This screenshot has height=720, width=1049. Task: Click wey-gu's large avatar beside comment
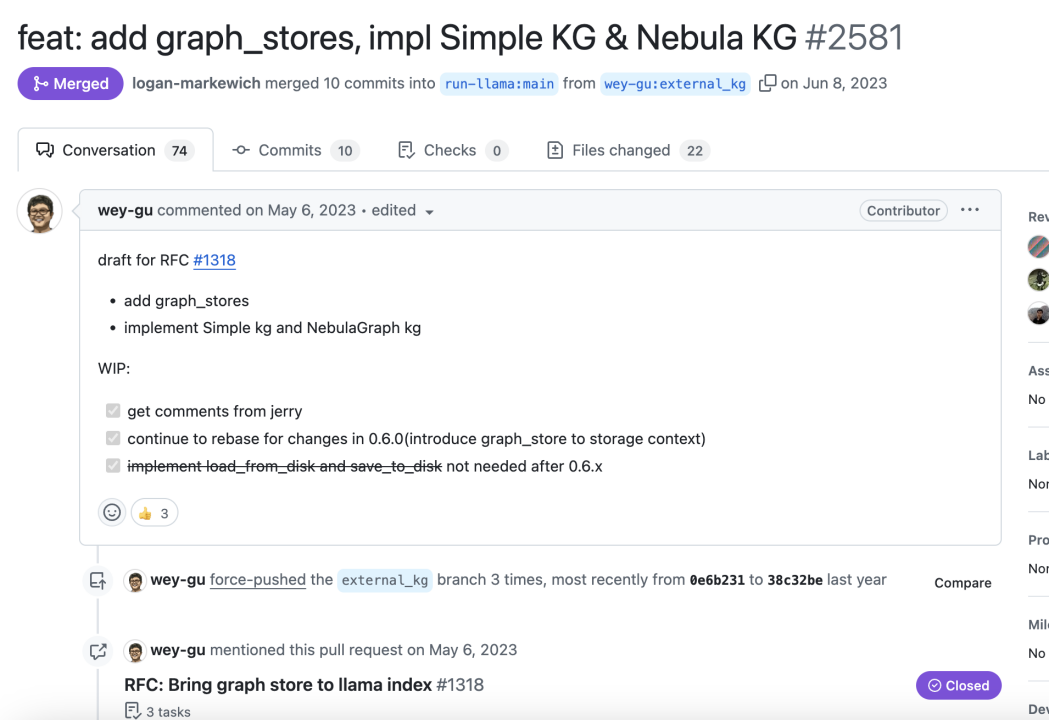40,212
